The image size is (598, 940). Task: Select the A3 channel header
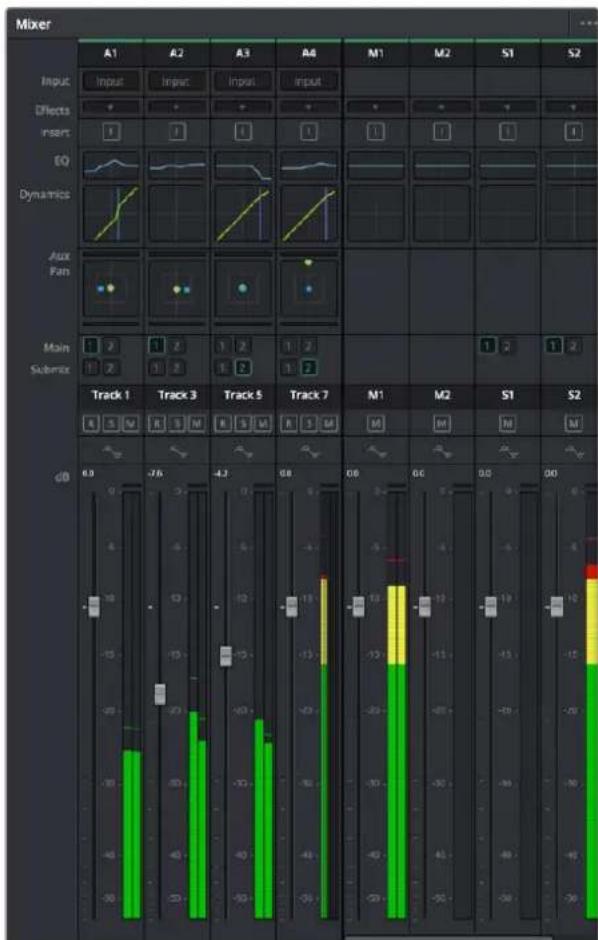[x=243, y=54]
